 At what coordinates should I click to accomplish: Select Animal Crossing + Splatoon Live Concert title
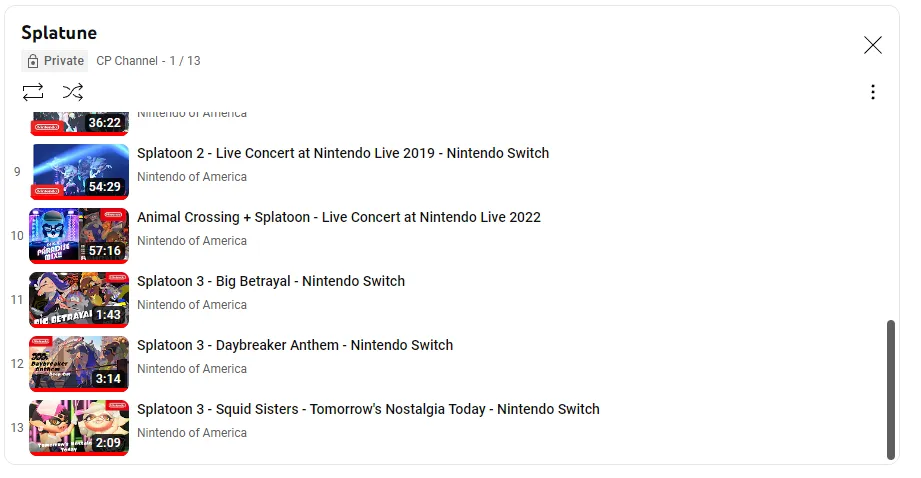[339, 217]
